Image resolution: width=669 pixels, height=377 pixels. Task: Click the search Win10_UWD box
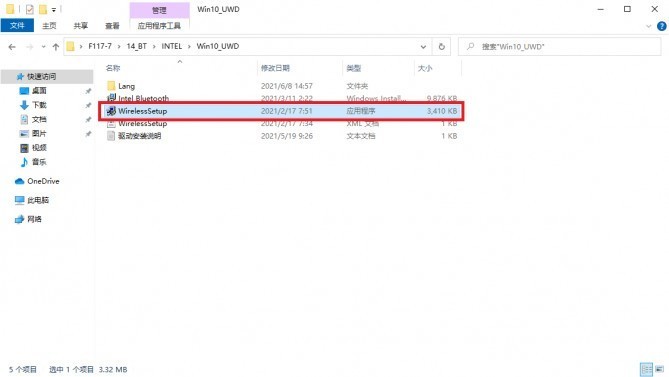[559, 46]
